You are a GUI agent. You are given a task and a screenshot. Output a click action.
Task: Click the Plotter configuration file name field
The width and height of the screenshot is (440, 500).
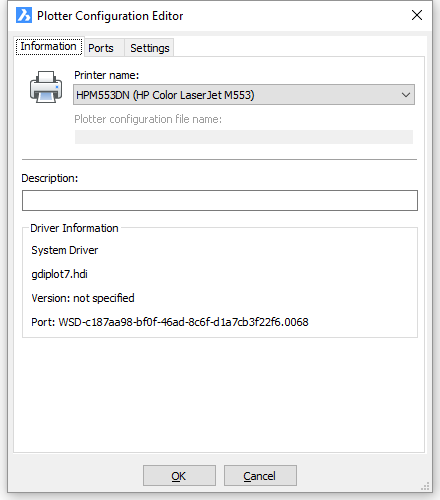pyautogui.click(x=244, y=137)
